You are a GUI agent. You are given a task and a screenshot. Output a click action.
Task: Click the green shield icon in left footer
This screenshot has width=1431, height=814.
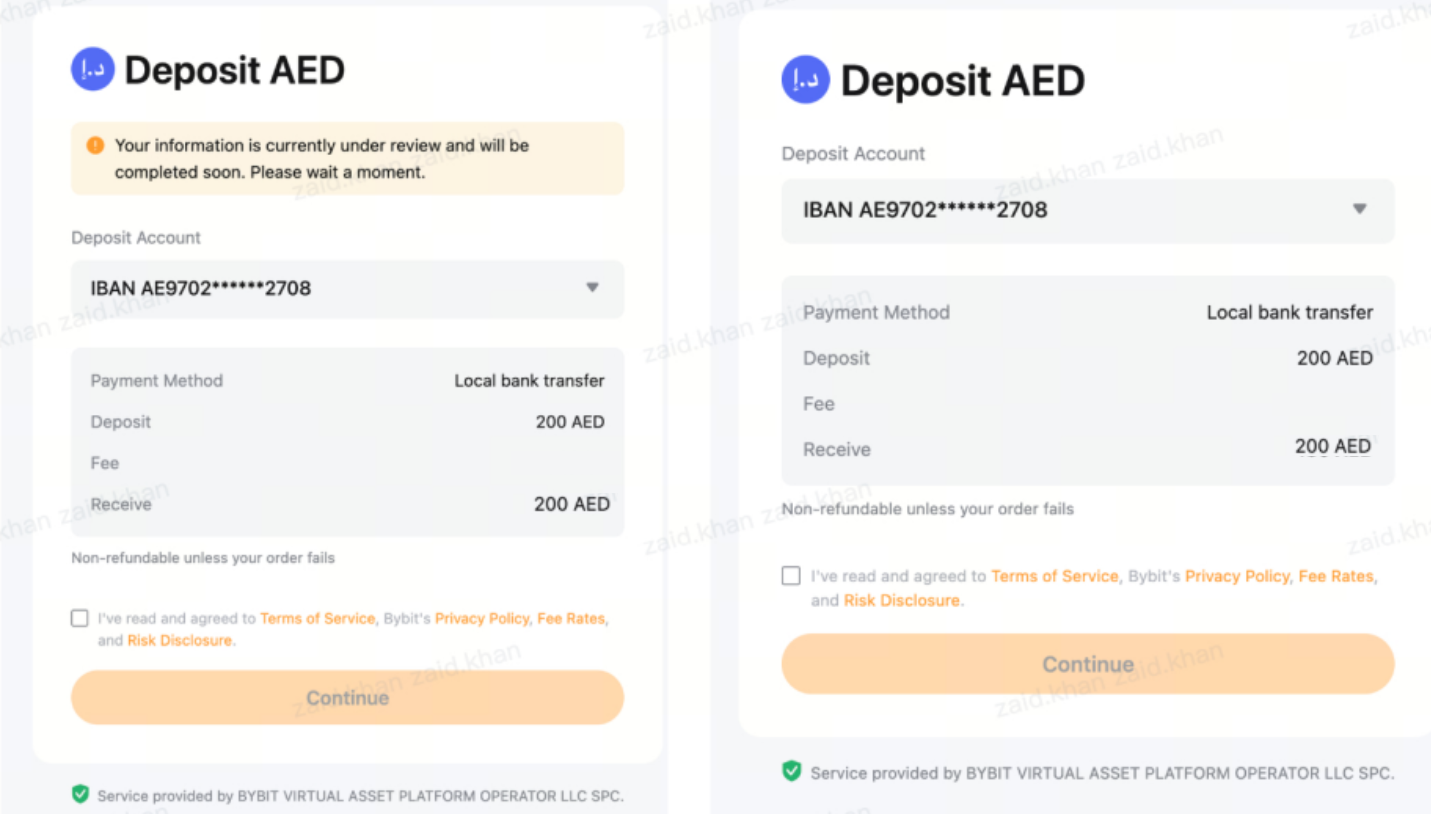click(x=80, y=794)
